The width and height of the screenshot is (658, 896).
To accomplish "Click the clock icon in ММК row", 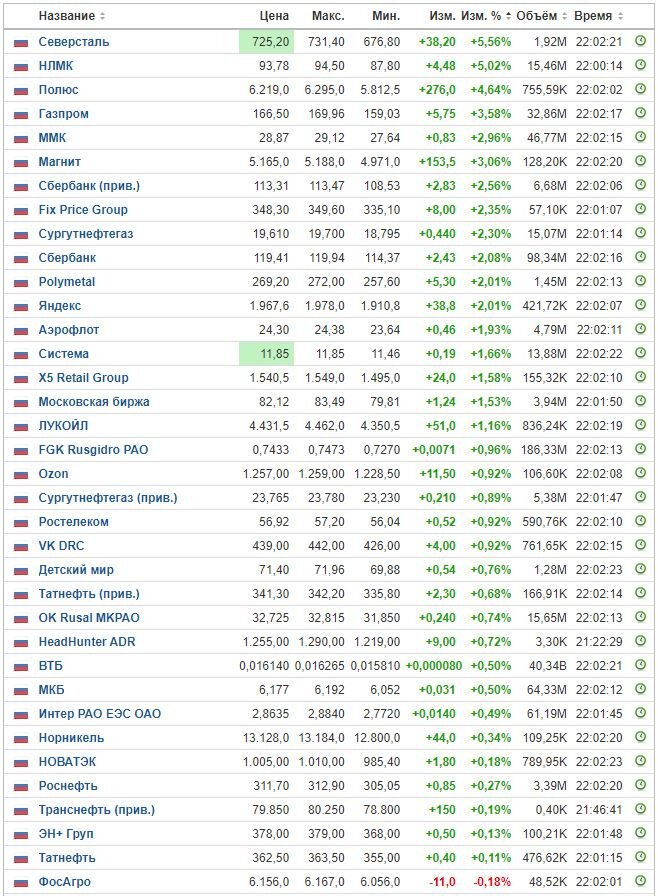I will (640, 137).
